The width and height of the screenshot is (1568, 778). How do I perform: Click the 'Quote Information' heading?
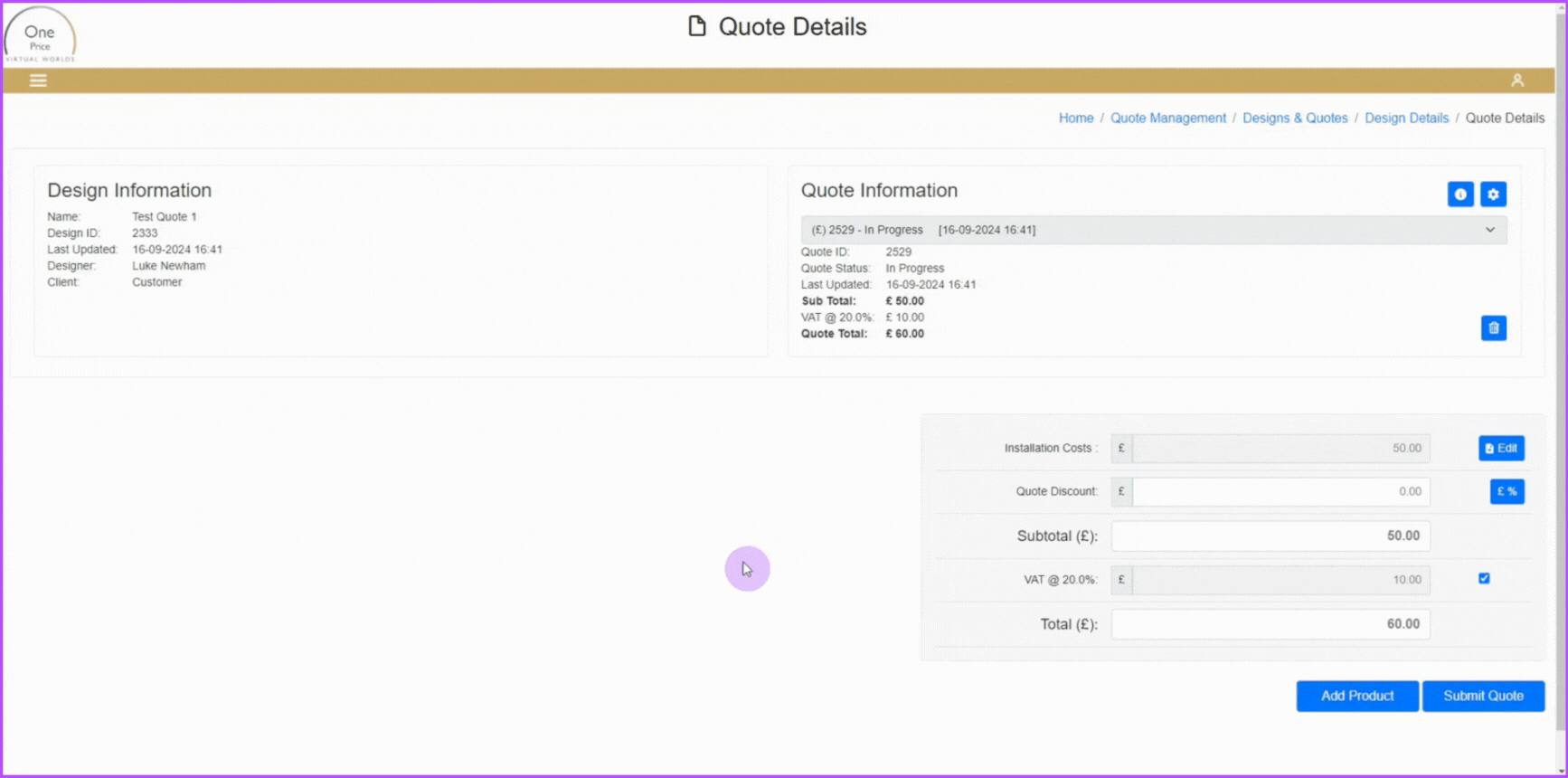(x=879, y=191)
